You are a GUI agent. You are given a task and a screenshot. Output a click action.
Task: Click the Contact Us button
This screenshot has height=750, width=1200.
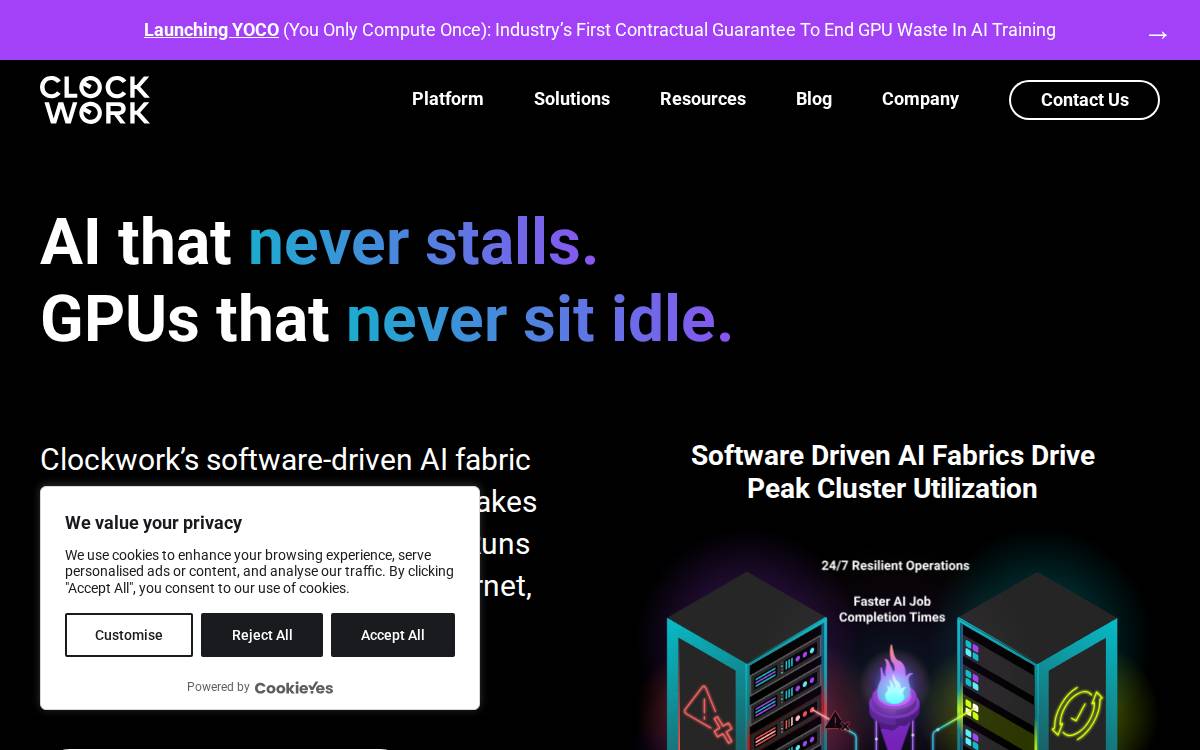[x=1084, y=100]
